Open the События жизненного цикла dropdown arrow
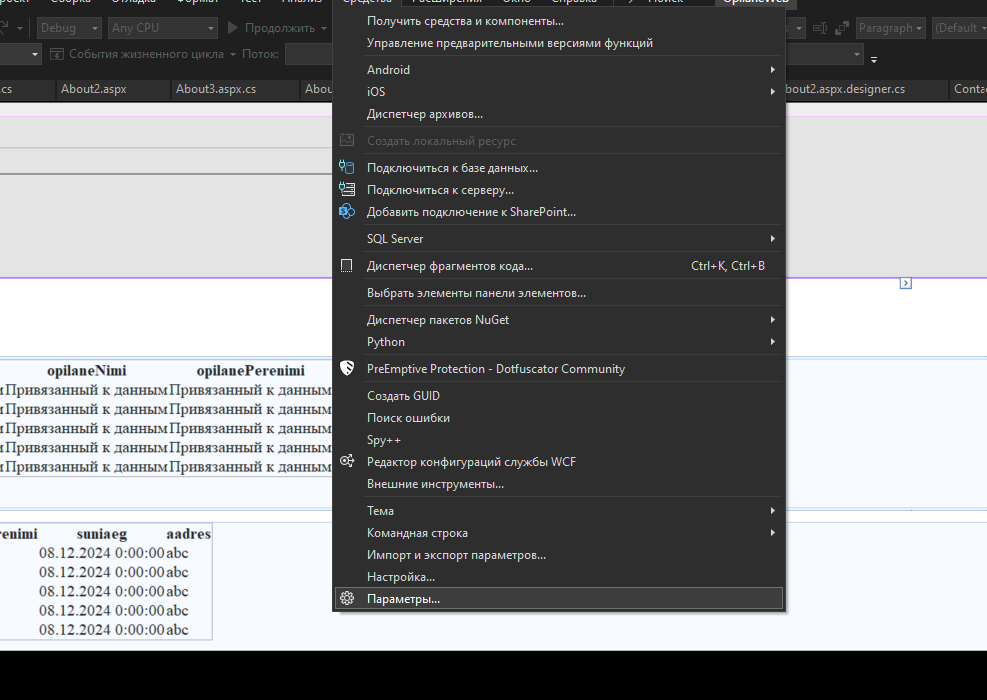 point(232,55)
